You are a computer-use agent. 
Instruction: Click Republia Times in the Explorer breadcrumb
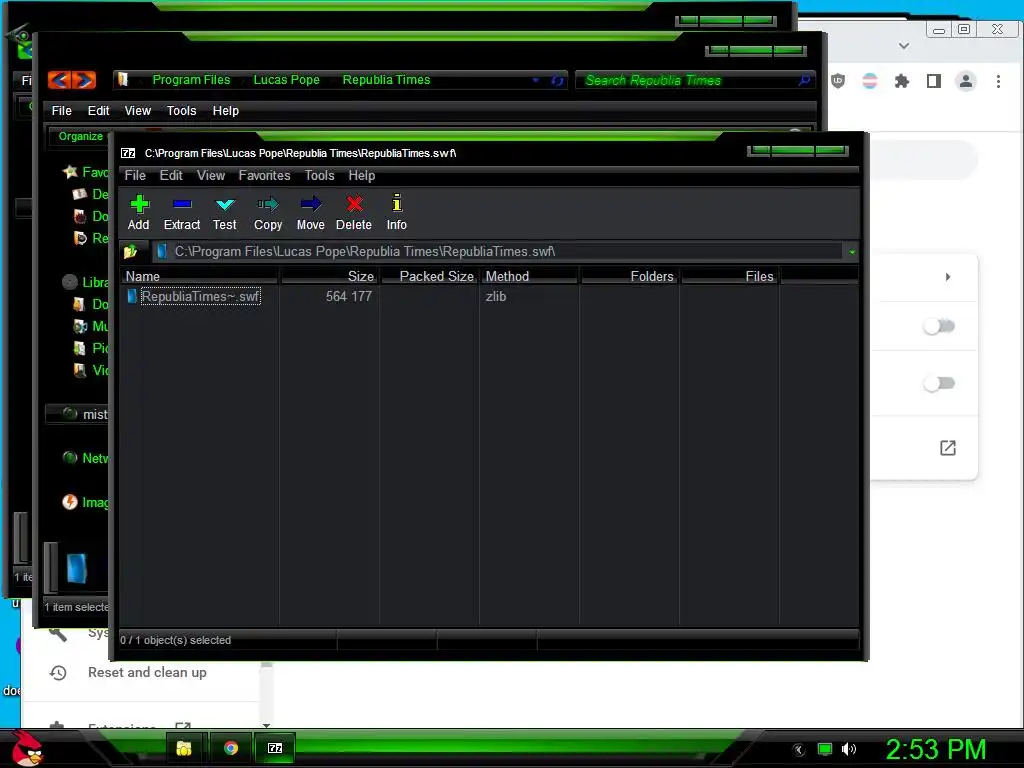[386, 80]
